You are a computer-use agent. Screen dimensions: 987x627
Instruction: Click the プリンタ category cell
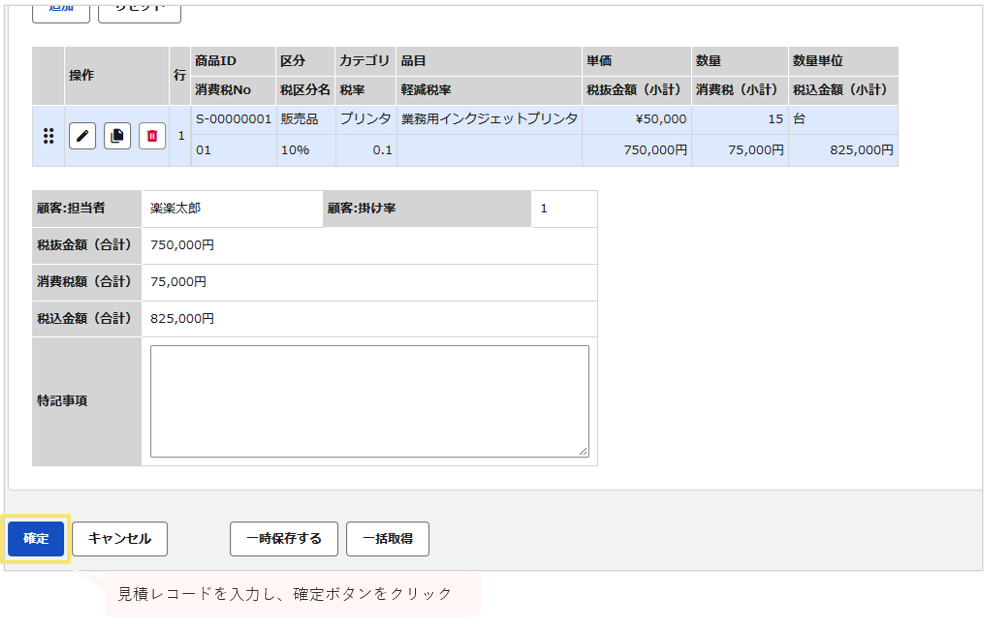[x=366, y=120]
